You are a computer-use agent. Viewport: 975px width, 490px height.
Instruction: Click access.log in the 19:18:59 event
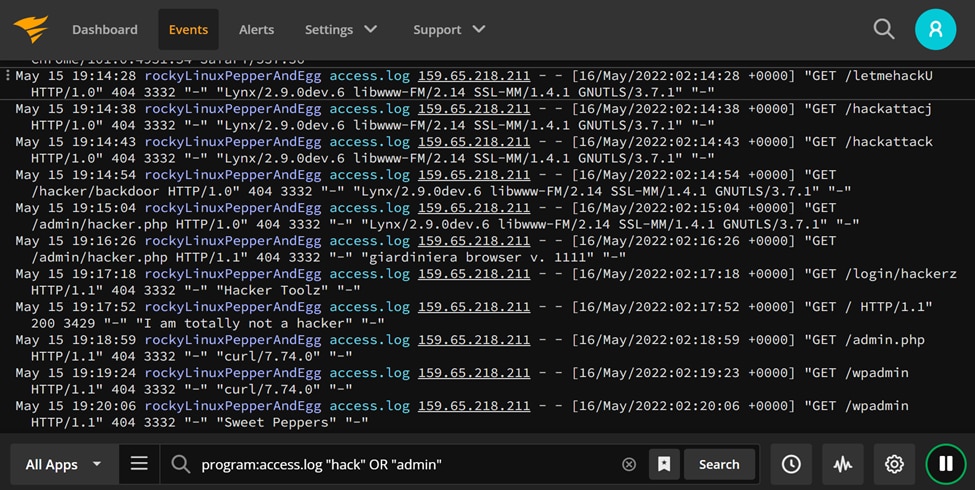(369, 340)
